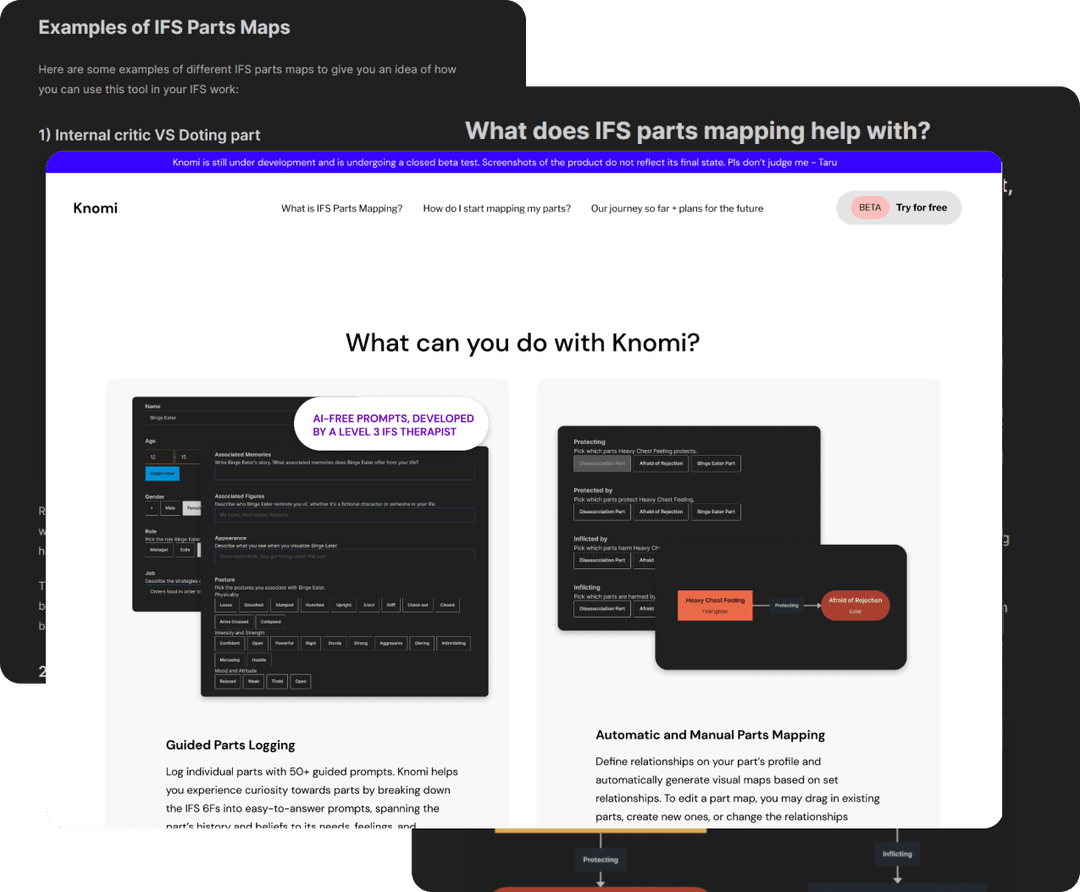Click the Associated Memories text field
The image size is (1080, 892).
pos(344,473)
